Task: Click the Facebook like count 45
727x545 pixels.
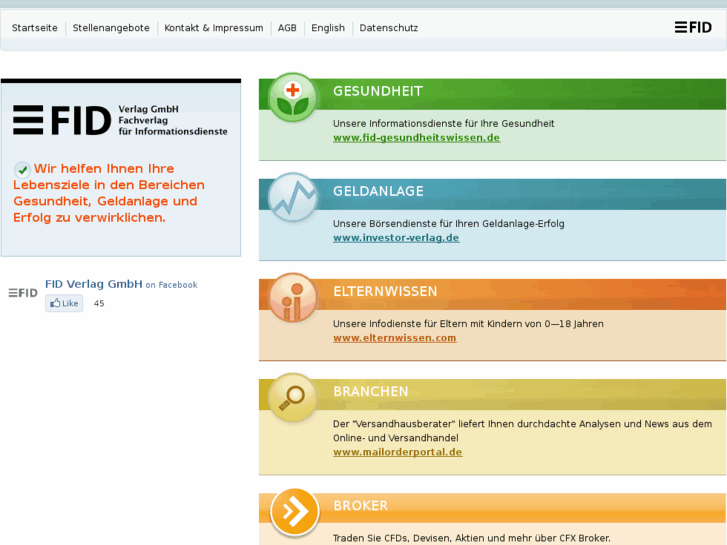Action: 99,303
